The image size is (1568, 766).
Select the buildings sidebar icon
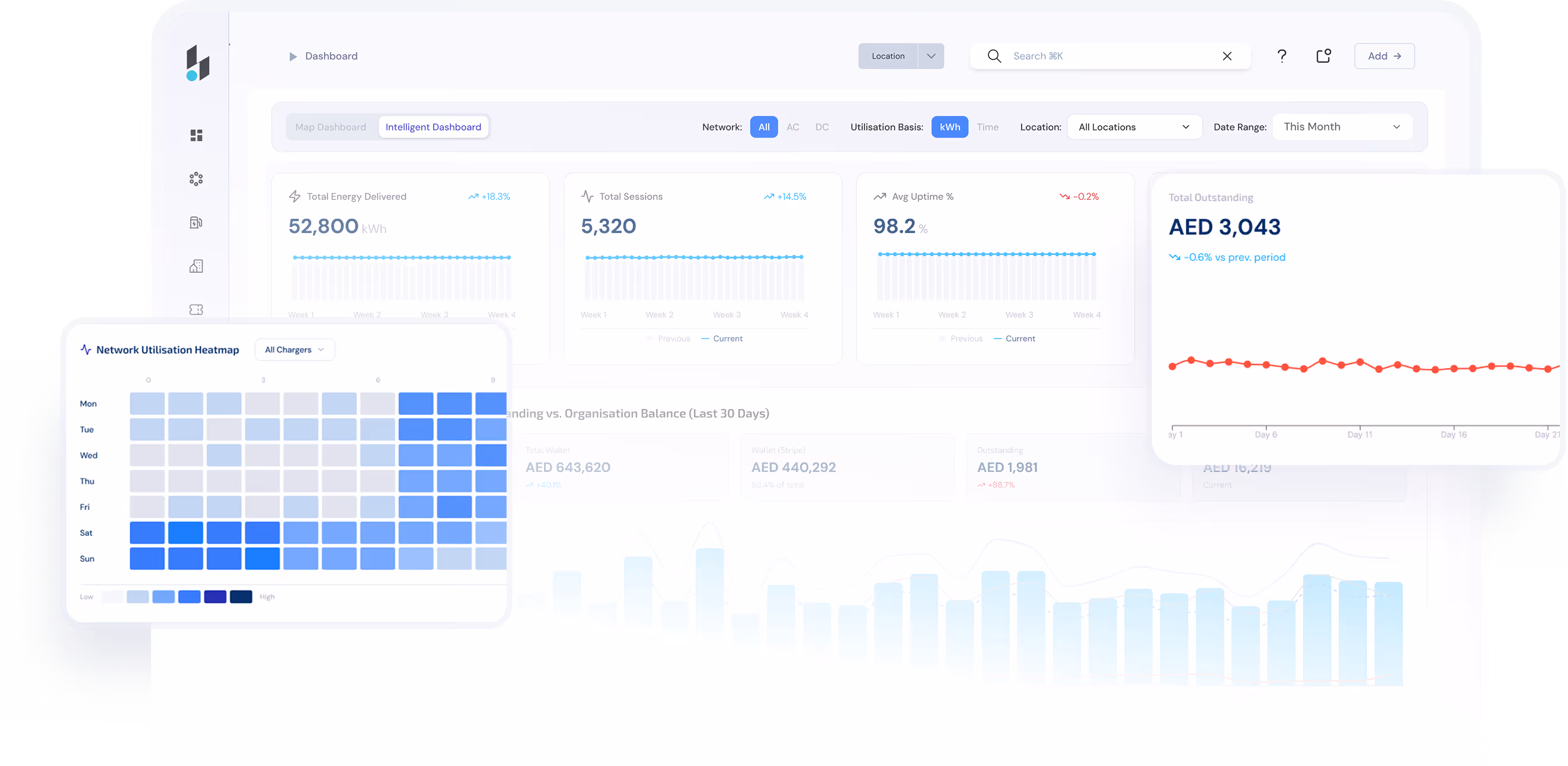[x=196, y=266]
